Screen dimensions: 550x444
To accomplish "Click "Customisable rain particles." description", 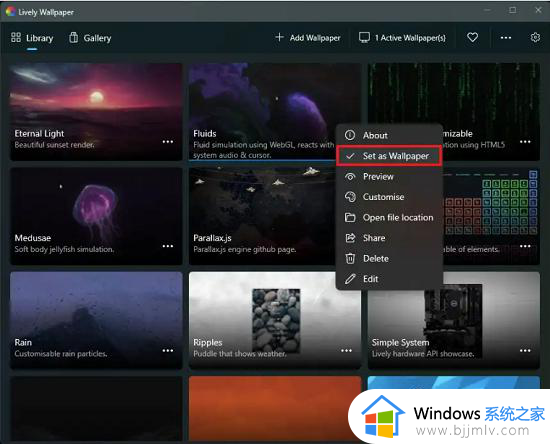I will tap(61, 354).
